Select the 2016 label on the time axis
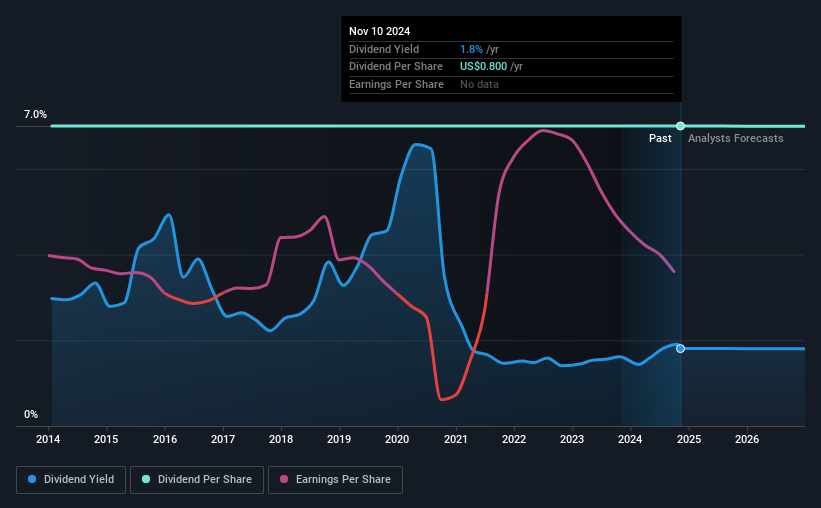The width and height of the screenshot is (821, 508). coord(165,439)
